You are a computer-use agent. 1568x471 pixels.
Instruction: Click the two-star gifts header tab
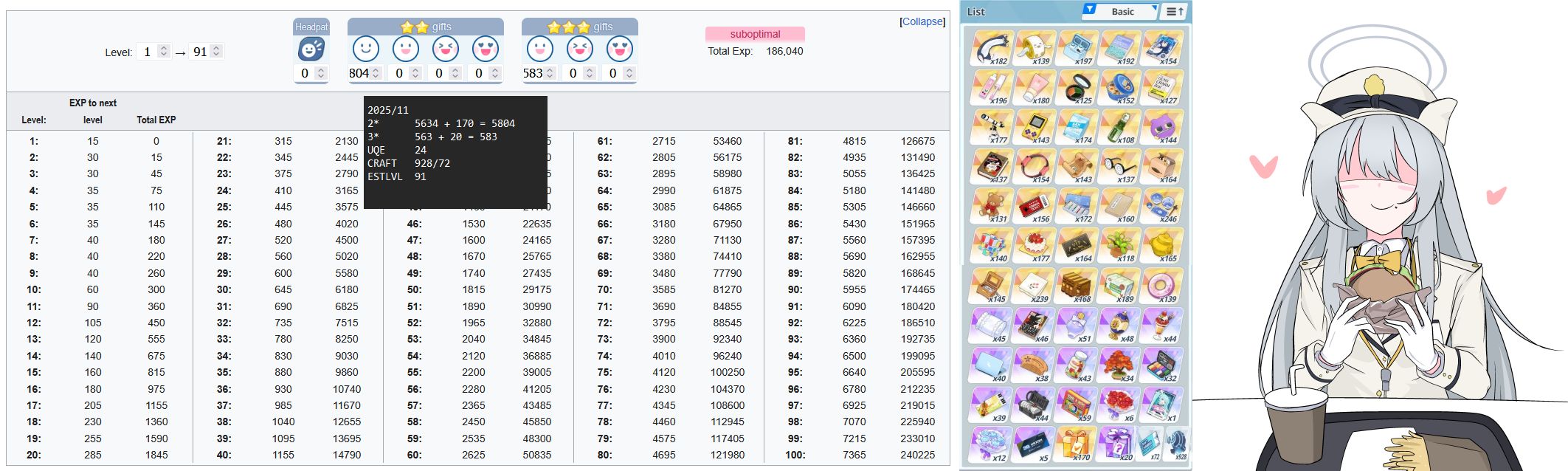426,27
